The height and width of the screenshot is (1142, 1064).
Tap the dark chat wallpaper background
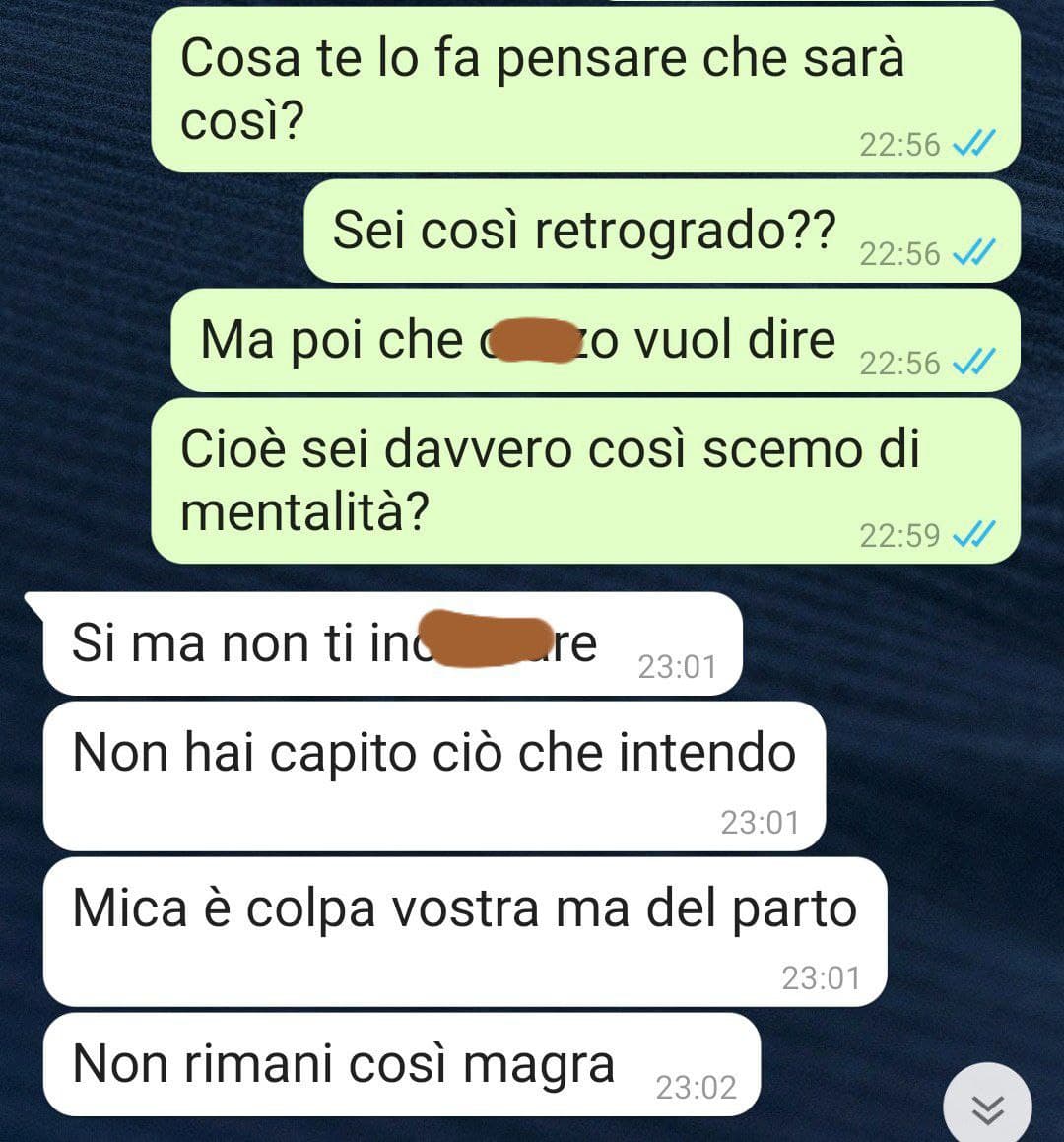(x=947, y=728)
